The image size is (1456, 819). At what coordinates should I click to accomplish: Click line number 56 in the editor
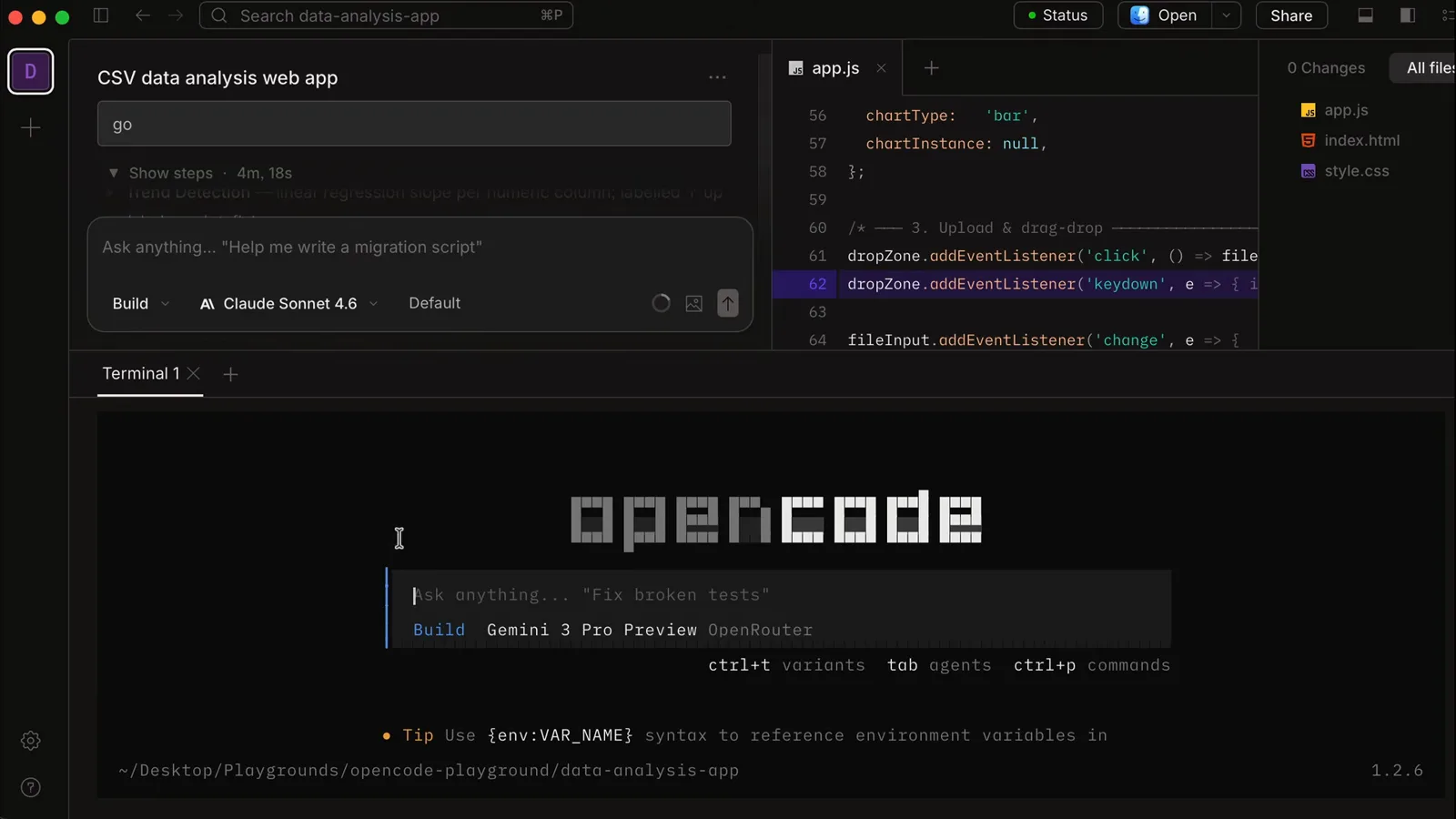pos(817,116)
